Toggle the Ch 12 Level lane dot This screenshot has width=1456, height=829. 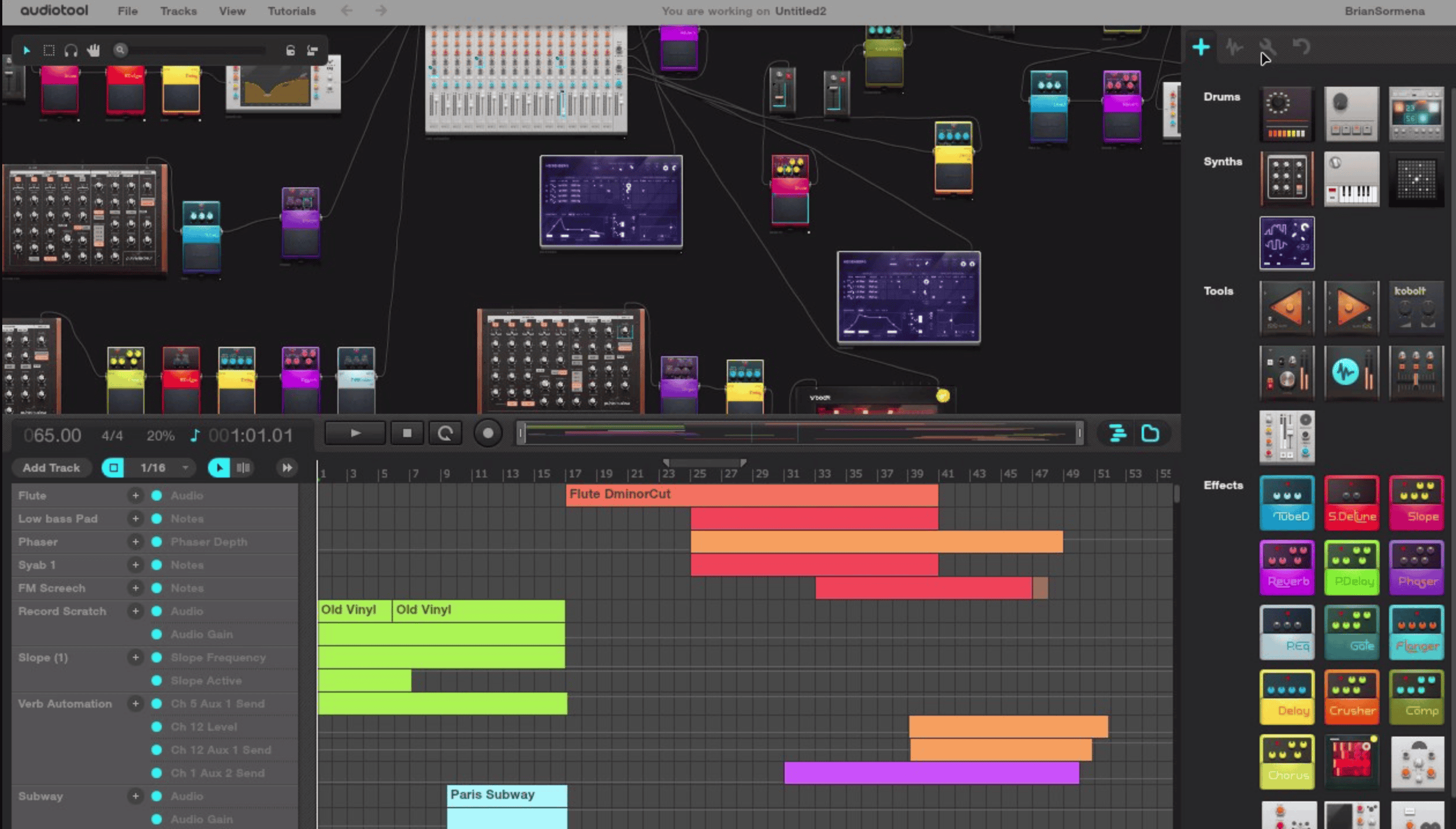(x=157, y=727)
